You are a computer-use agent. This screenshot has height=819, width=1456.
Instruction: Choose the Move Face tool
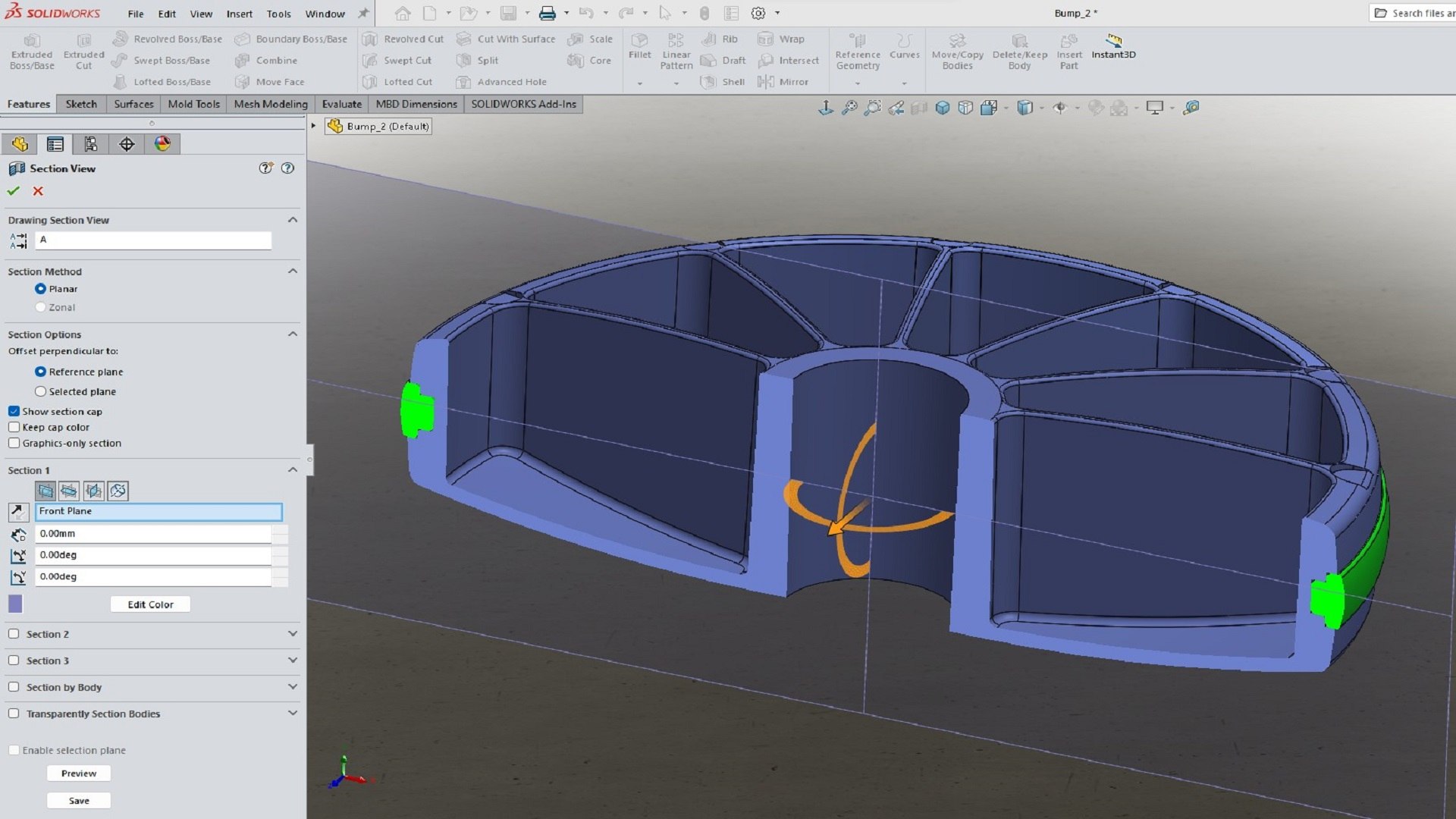pyautogui.click(x=269, y=81)
